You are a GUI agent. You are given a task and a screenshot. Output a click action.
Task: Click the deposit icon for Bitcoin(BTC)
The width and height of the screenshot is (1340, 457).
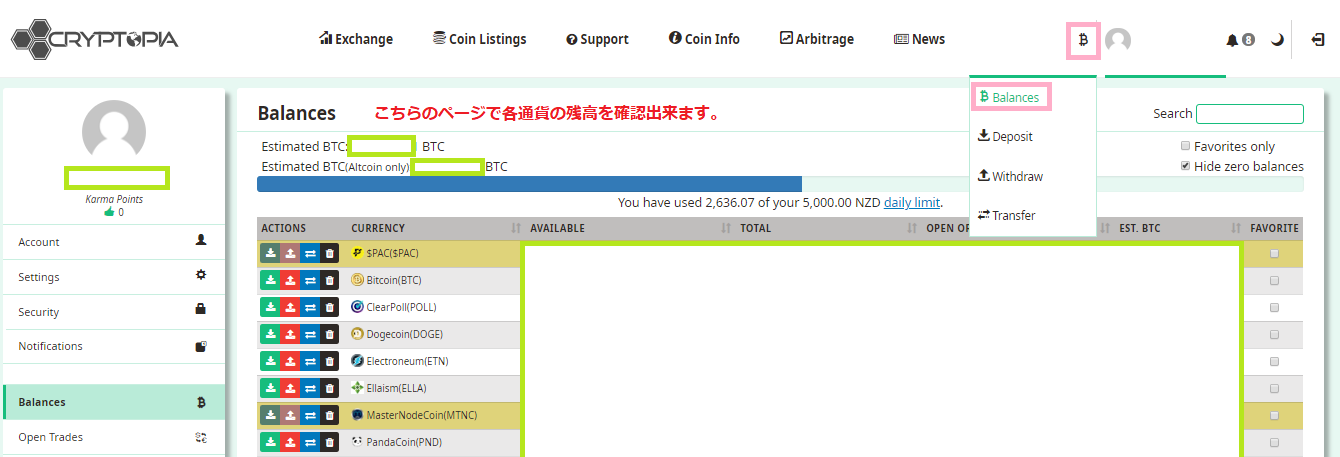[x=270, y=281]
